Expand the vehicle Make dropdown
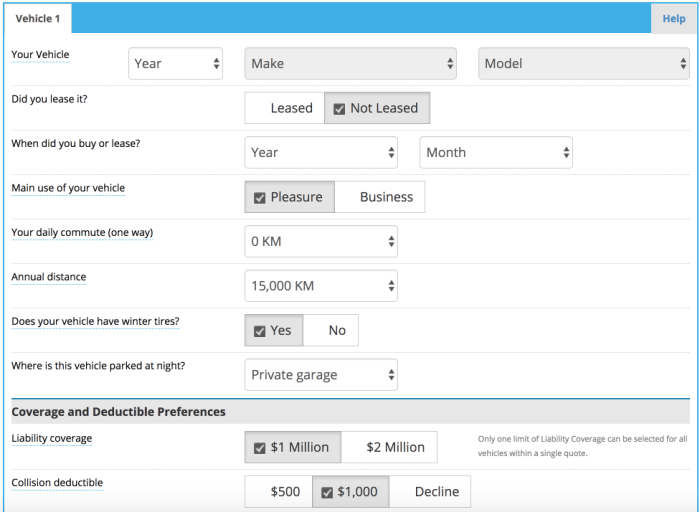700x512 pixels. click(x=350, y=64)
